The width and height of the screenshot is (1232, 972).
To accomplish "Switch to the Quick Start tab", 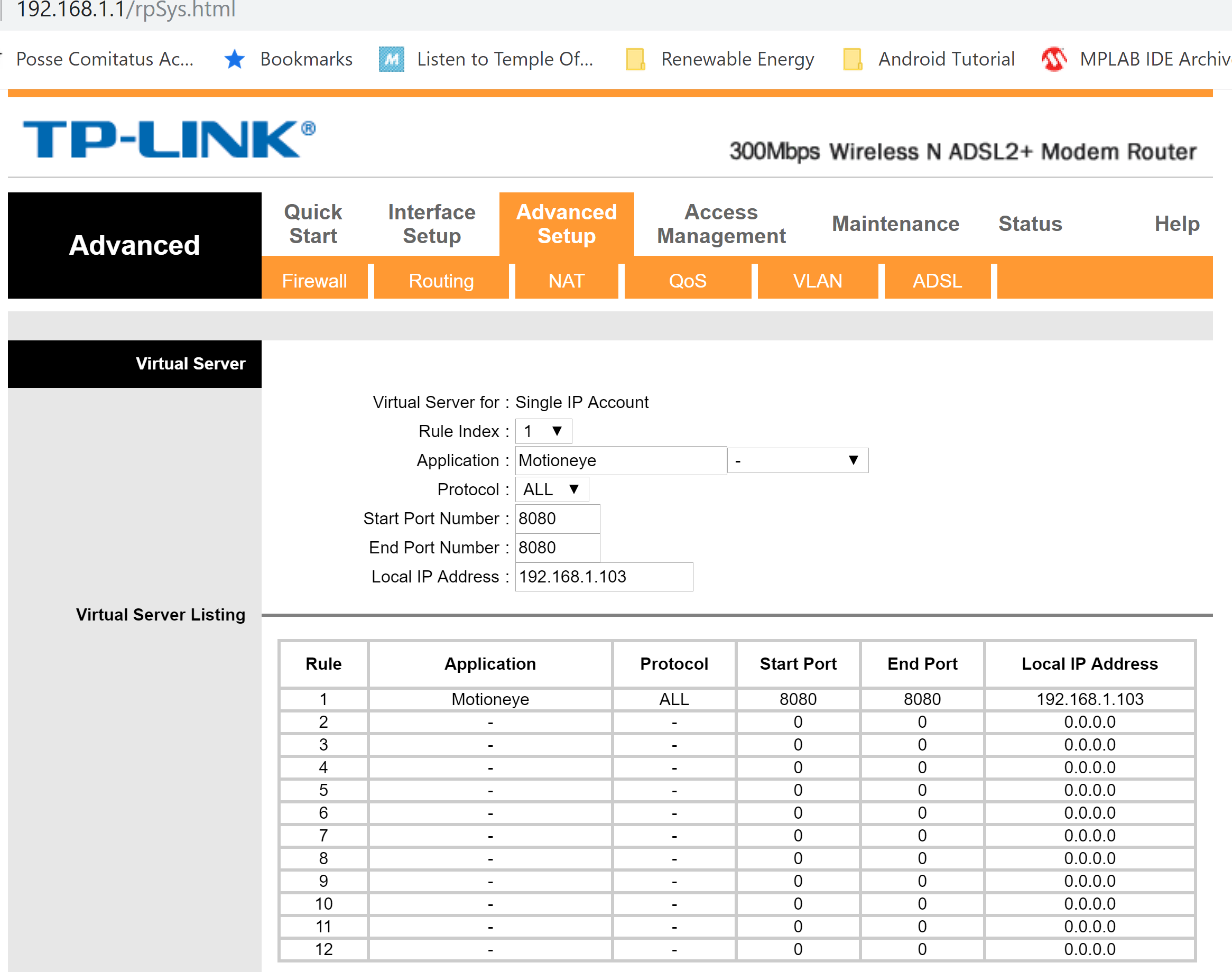I will point(313,224).
